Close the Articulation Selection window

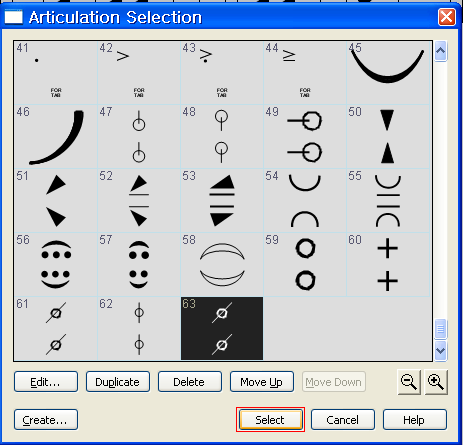coord(447,17)
